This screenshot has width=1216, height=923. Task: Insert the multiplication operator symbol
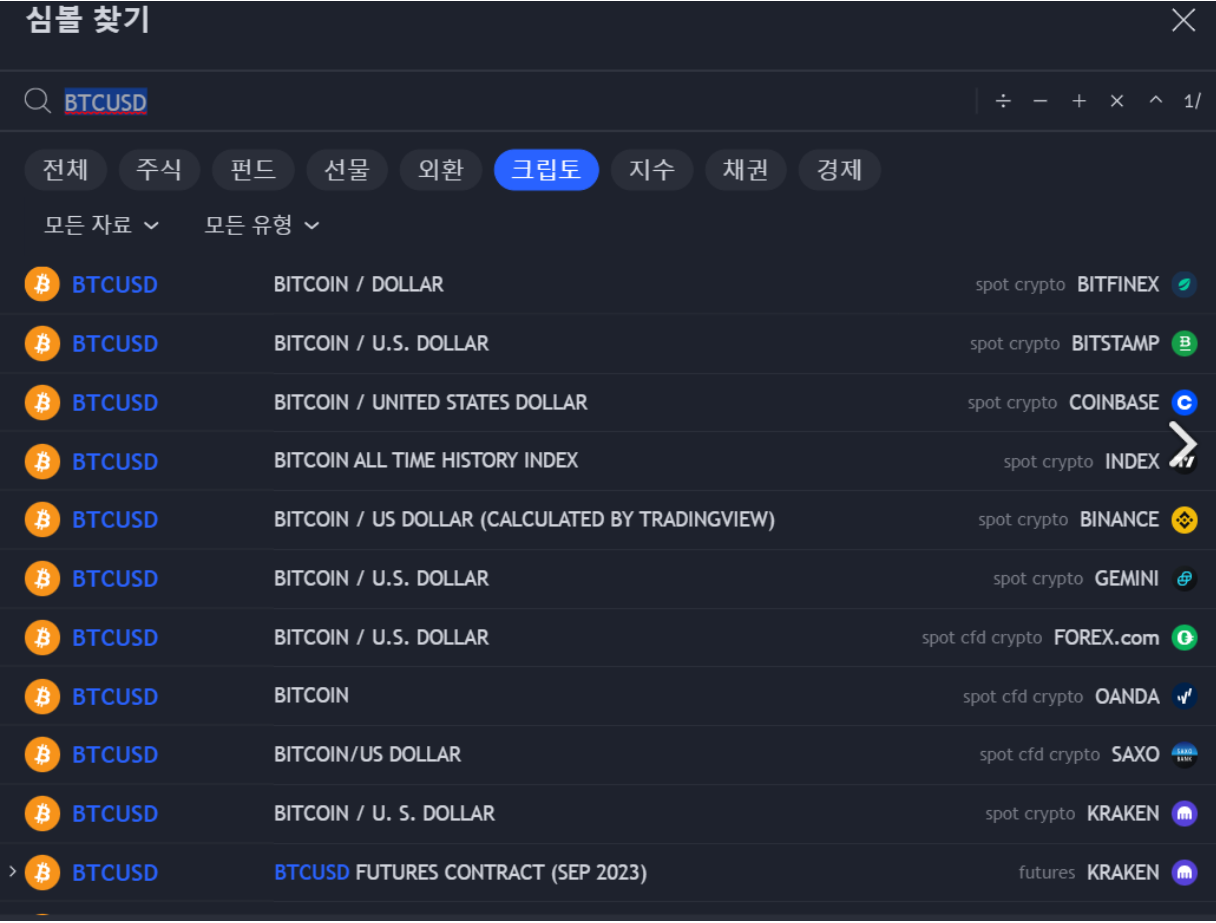coord(1117,101)
